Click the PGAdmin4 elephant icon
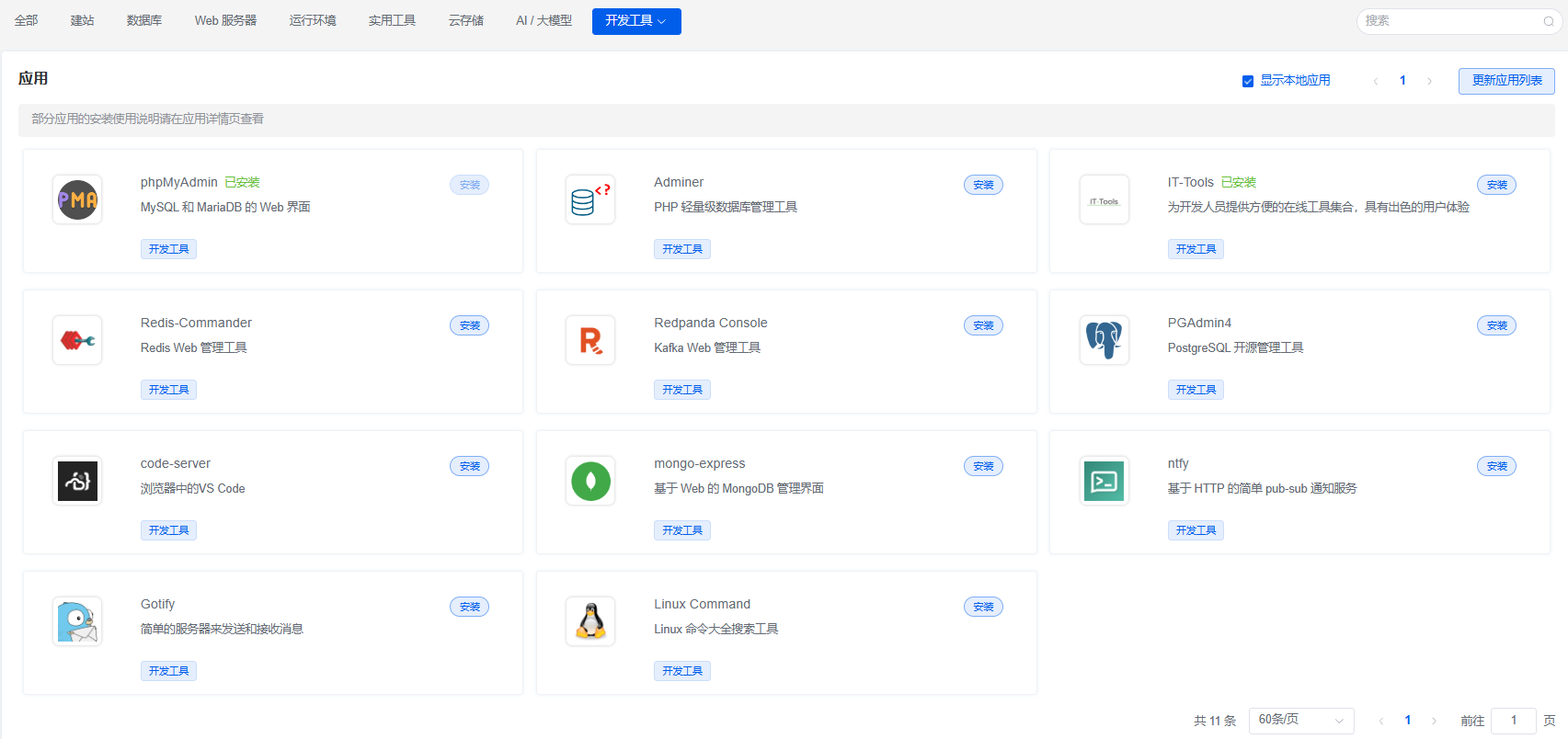Viewport: 1568px width, 739px height. (x=1104, y=340)
